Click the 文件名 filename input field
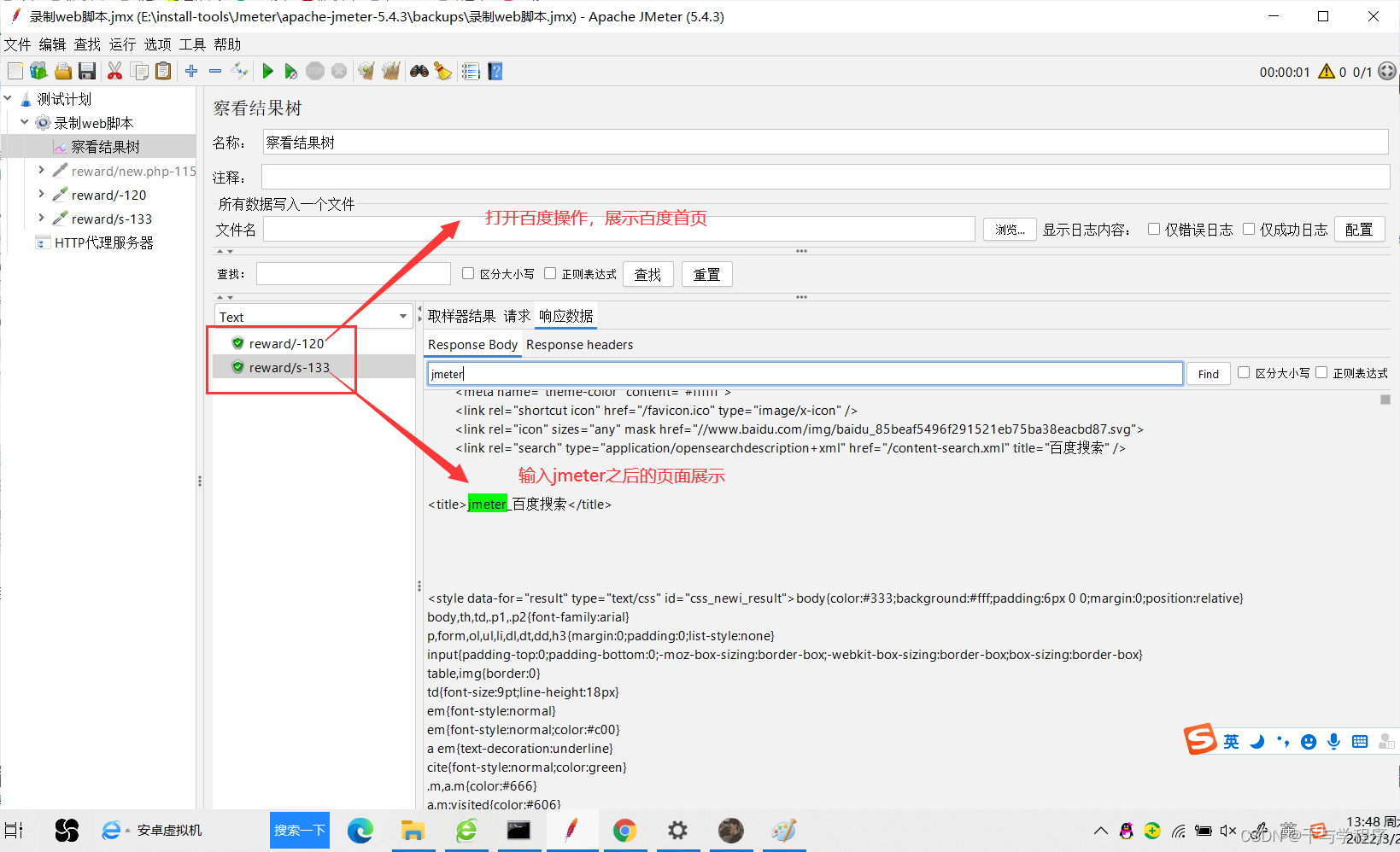This screenshot has width=1400, height=852. 618,229
